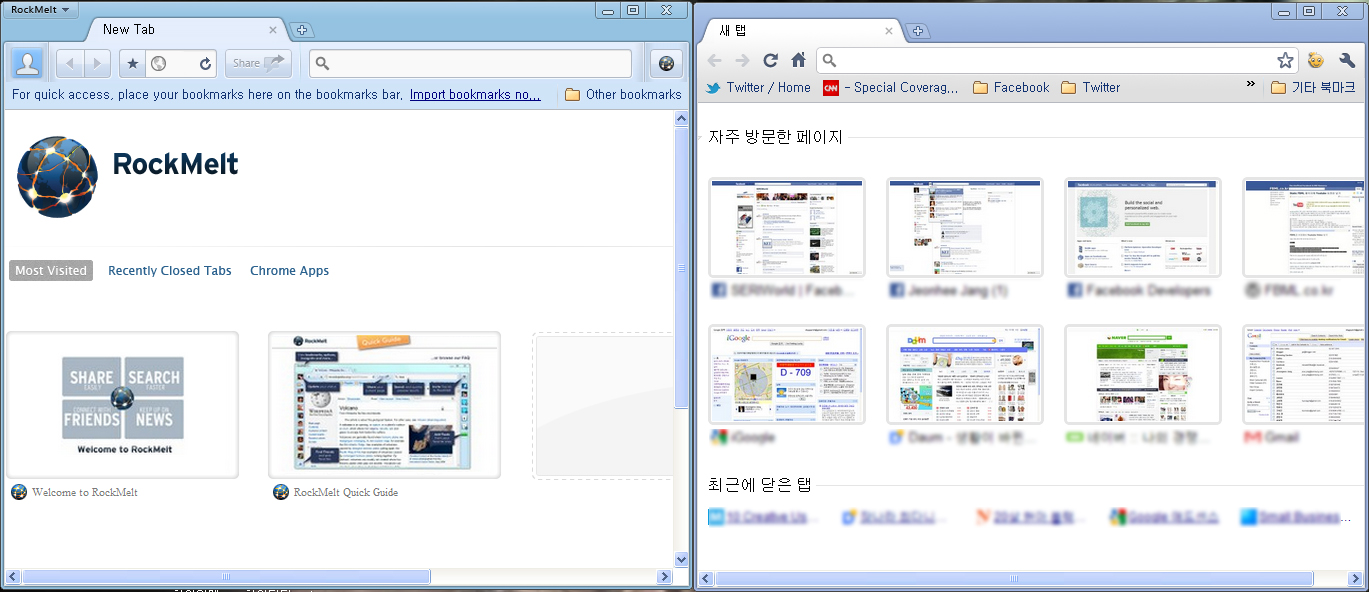Open the Twitter / Home bookmark

[758, 87]
